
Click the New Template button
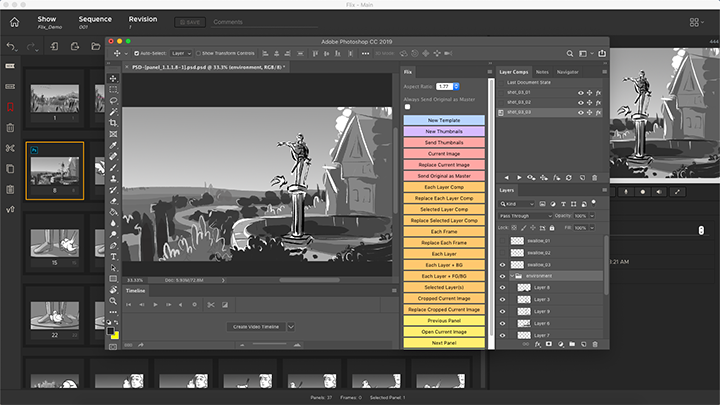point(443,120)
